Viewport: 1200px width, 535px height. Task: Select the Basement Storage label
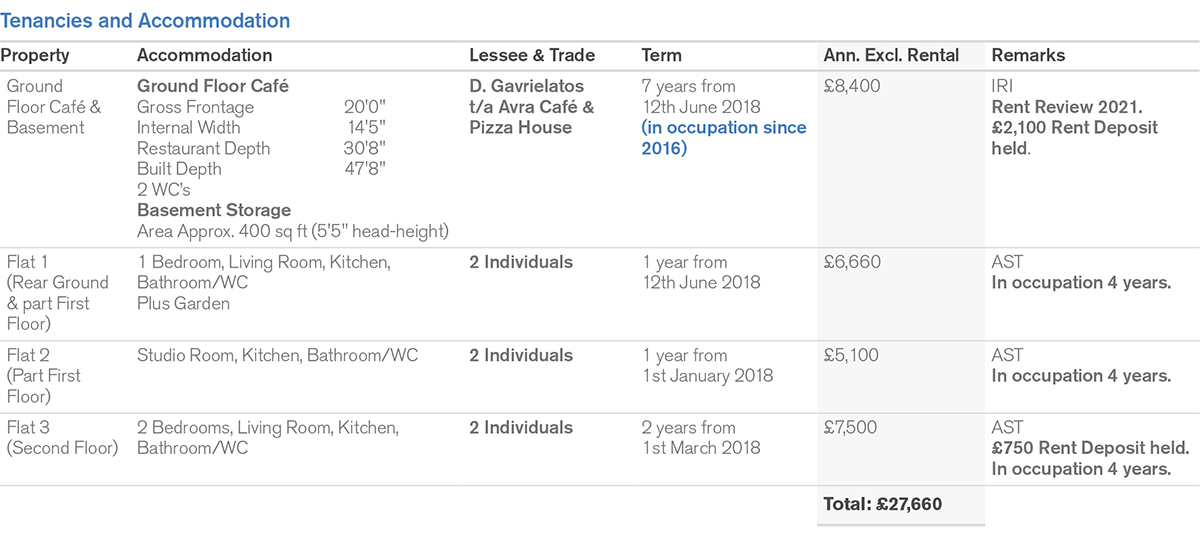click(x=214, y=210)
